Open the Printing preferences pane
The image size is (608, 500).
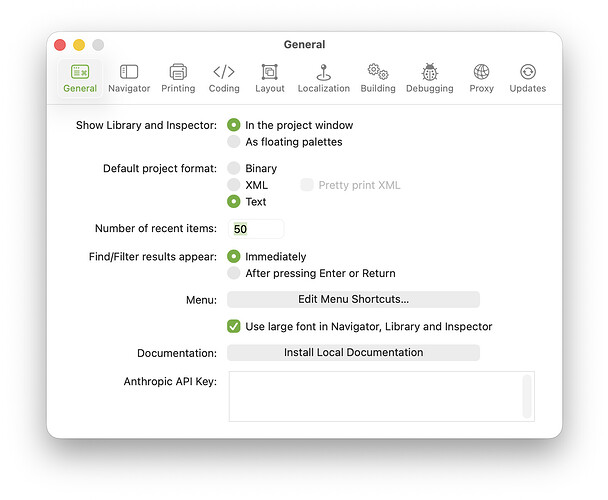pyautogui.click(x=178, y=79)
